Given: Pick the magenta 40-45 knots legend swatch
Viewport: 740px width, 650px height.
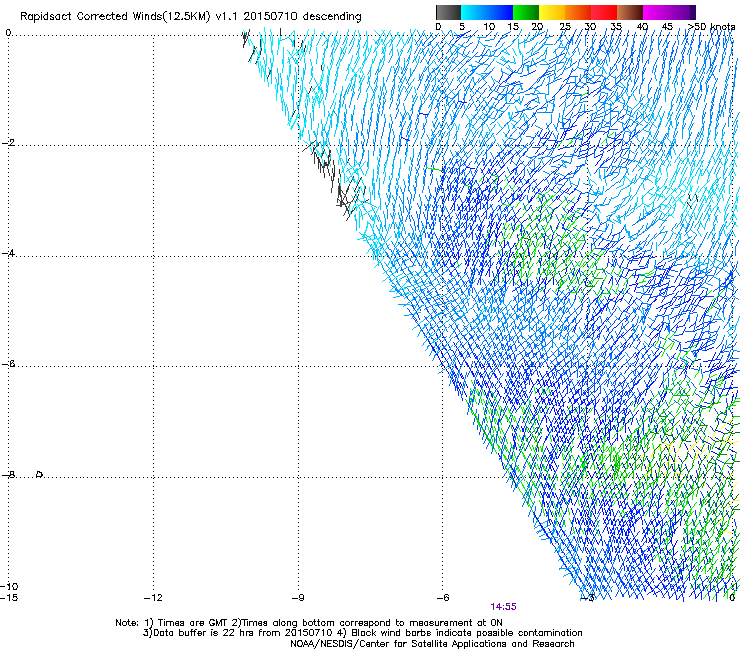Looking at the screenshot, I should tap(656, 12).
